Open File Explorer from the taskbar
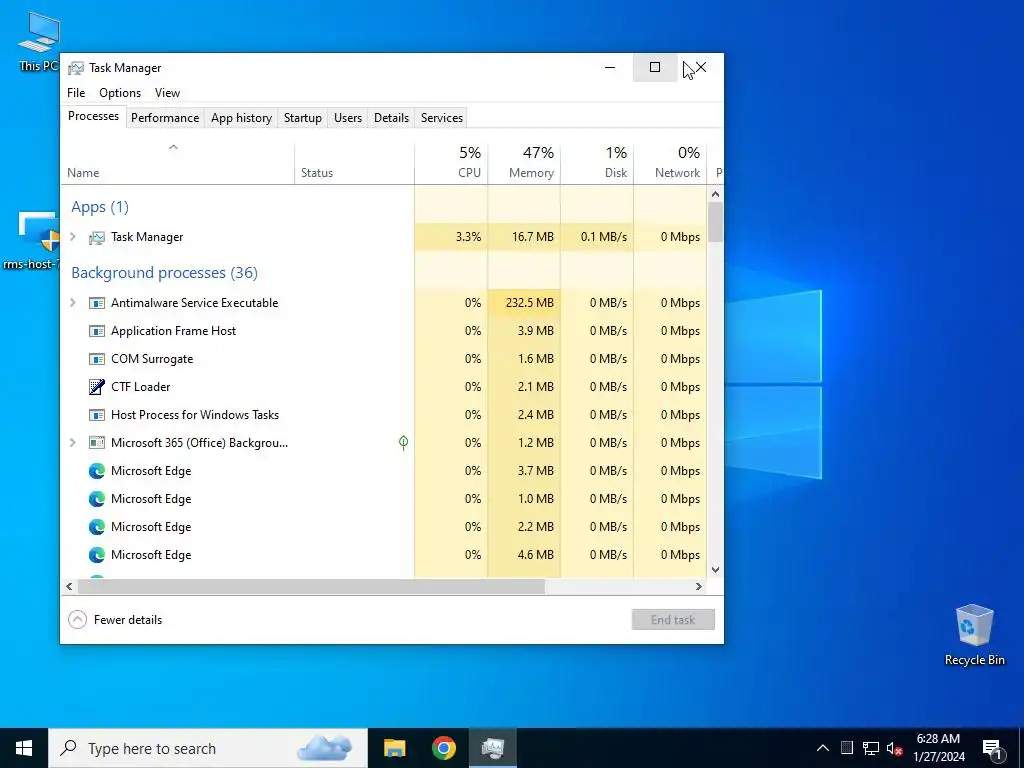 tap(394, 748)
